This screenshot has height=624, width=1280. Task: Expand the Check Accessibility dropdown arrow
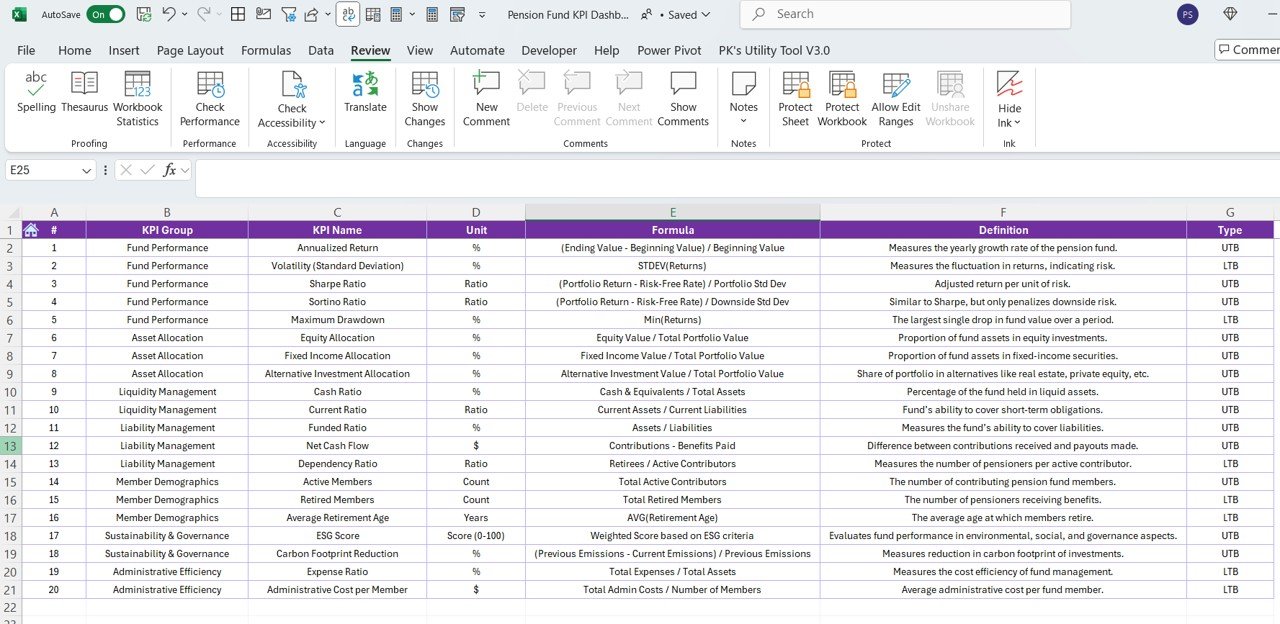coord(322,123)
